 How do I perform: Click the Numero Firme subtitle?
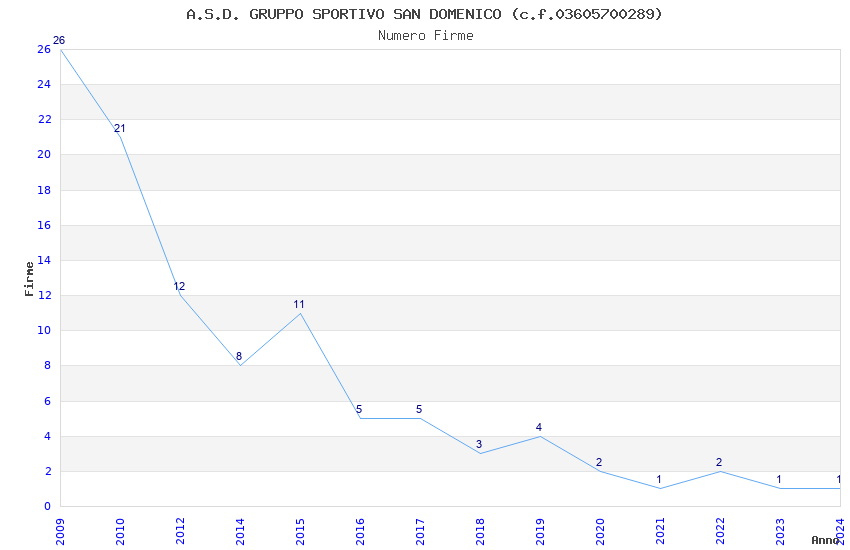(x=426, y=36)
